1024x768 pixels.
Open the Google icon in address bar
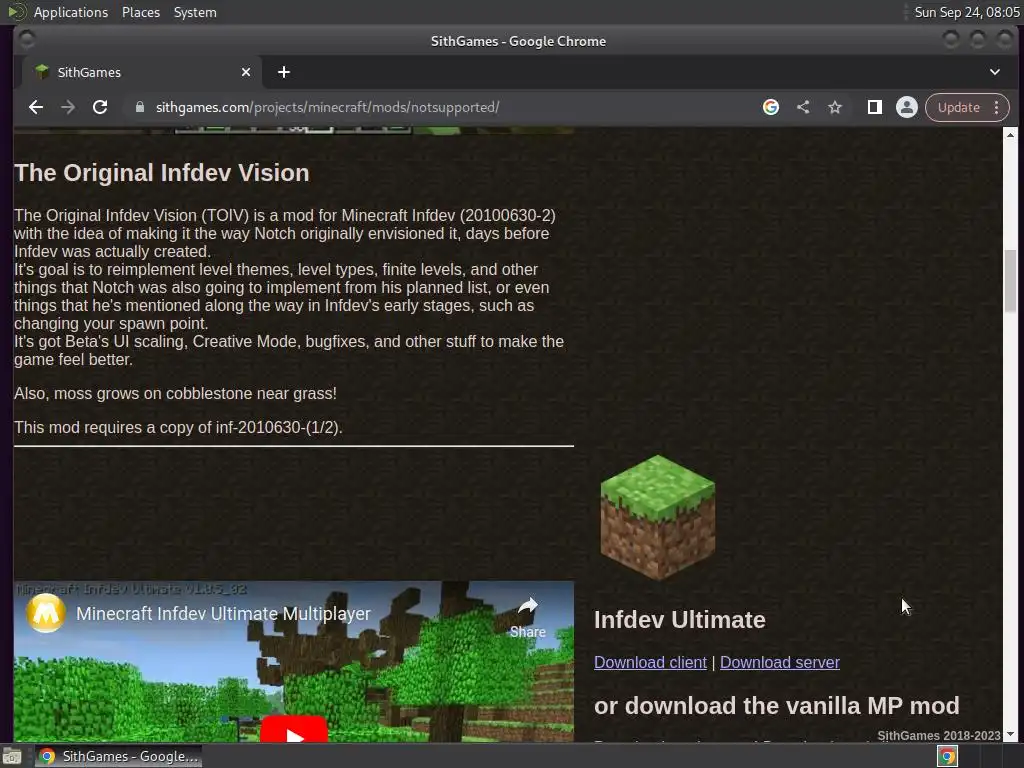click(771, 107)
